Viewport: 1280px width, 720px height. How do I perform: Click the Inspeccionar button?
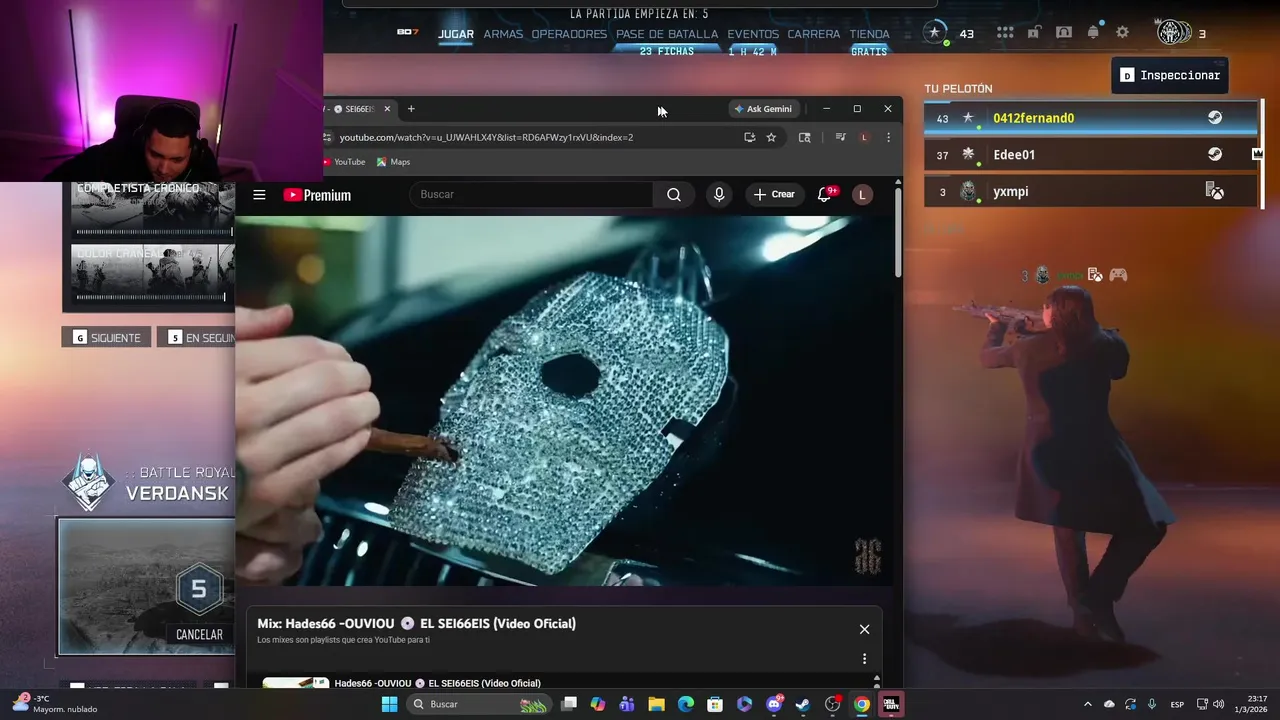tap(1170, 75)
